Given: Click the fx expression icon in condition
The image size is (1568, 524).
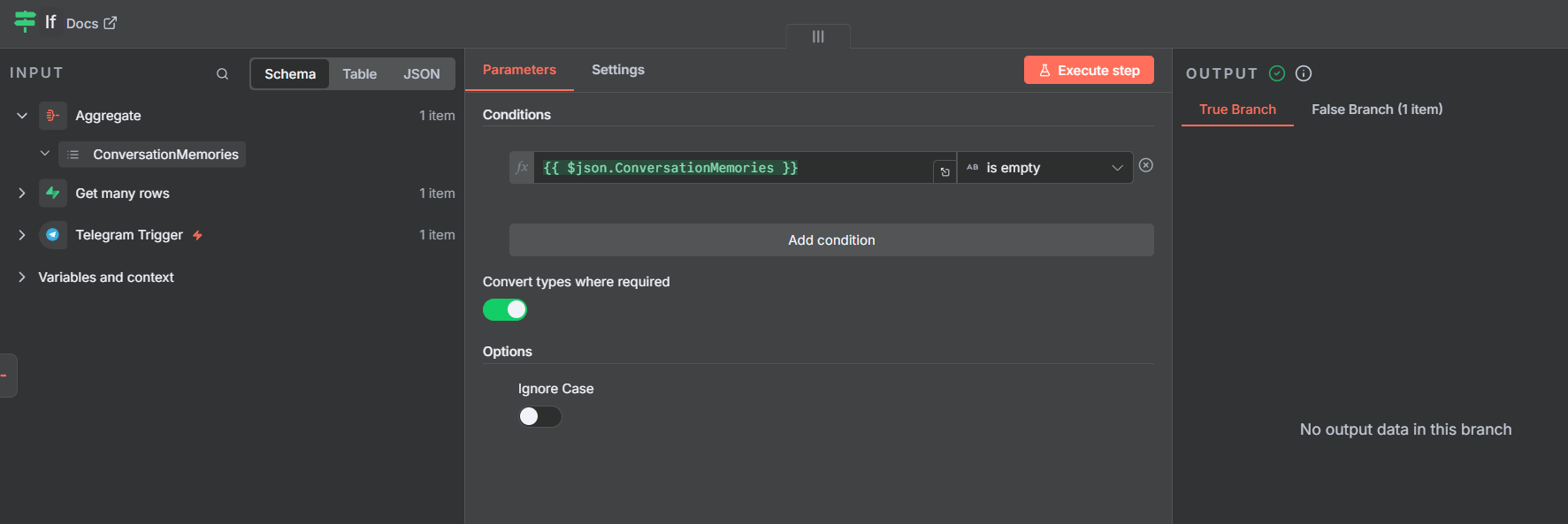Looking at the screenshot, I should [x=522, y=168].
